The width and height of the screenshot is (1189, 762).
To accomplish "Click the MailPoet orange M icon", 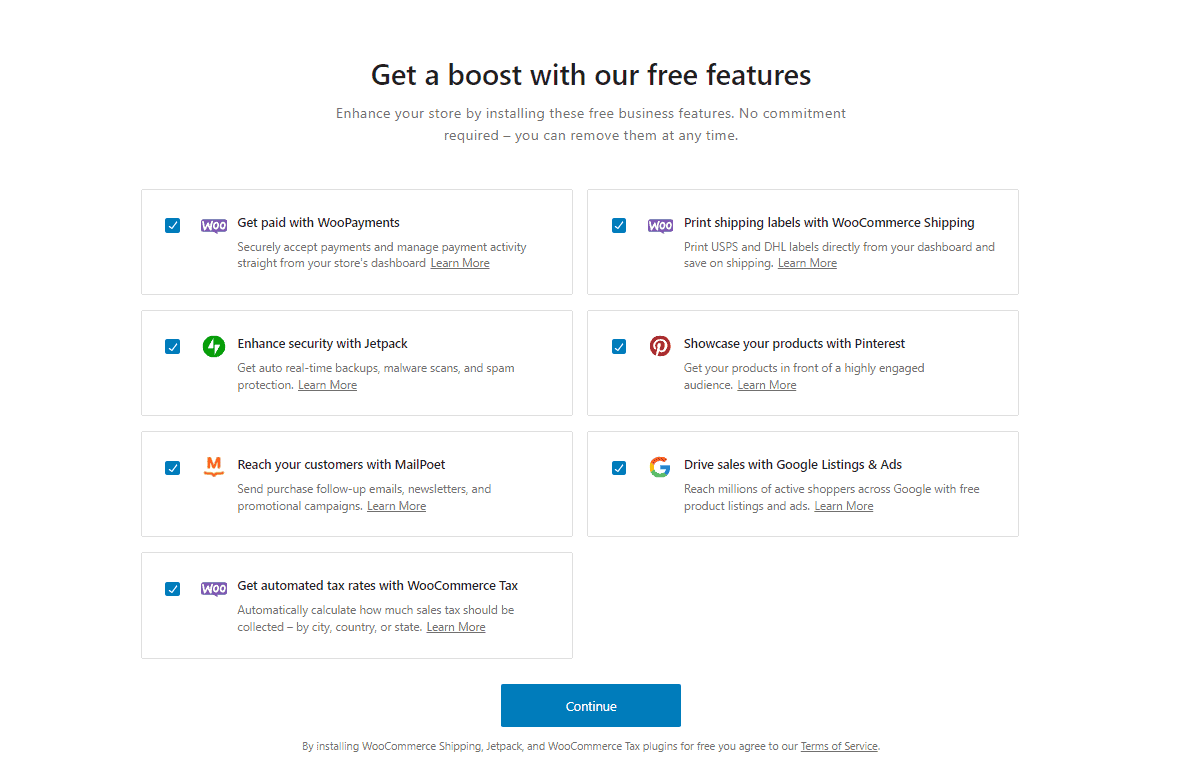I will (214, 467).
